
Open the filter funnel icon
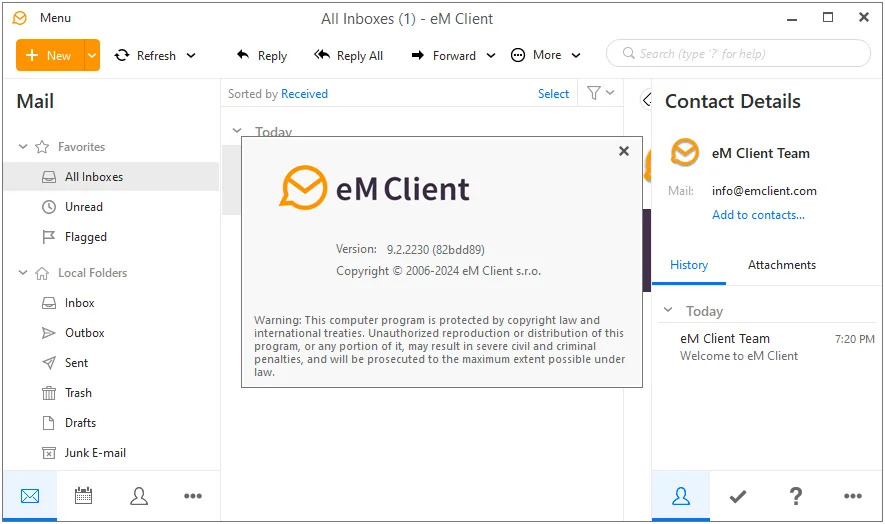594,93
